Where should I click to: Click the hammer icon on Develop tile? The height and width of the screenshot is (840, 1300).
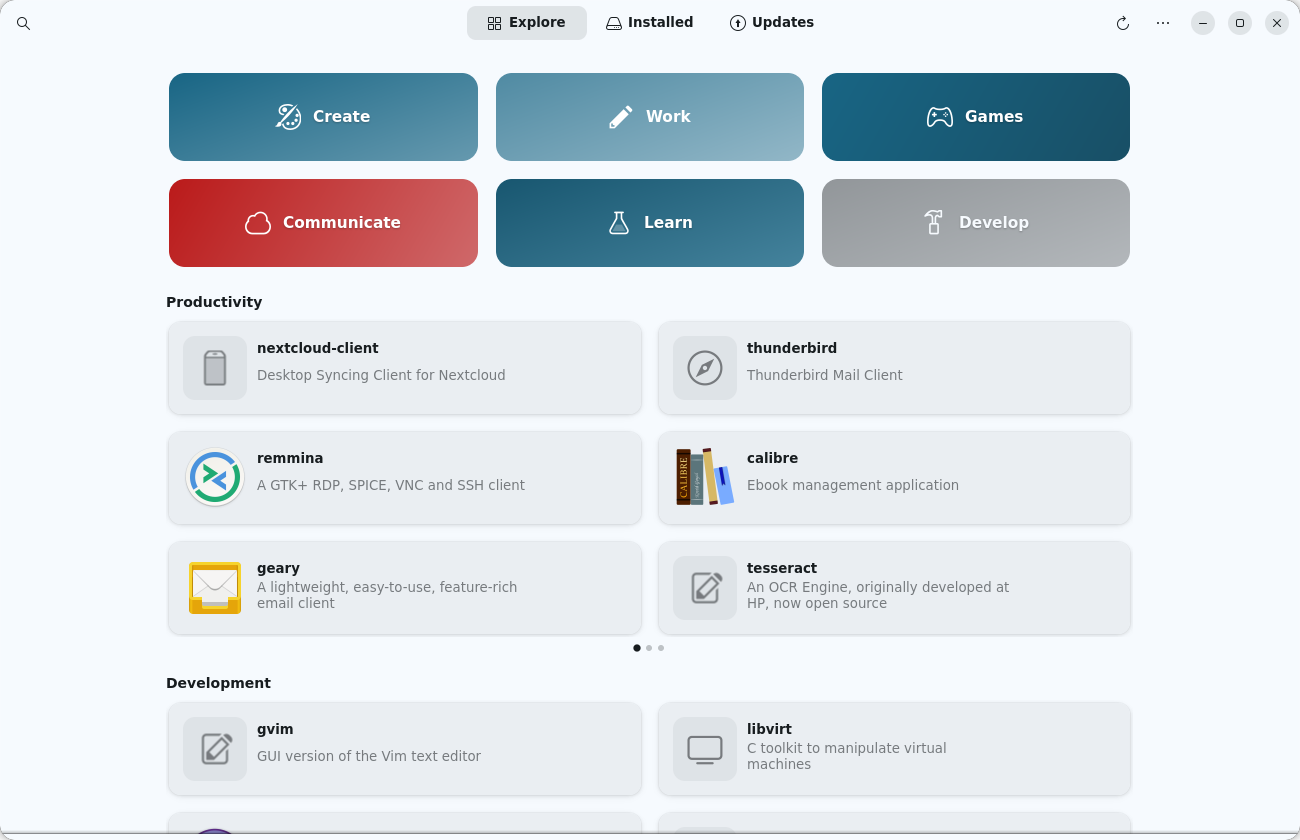coord(934,223)
